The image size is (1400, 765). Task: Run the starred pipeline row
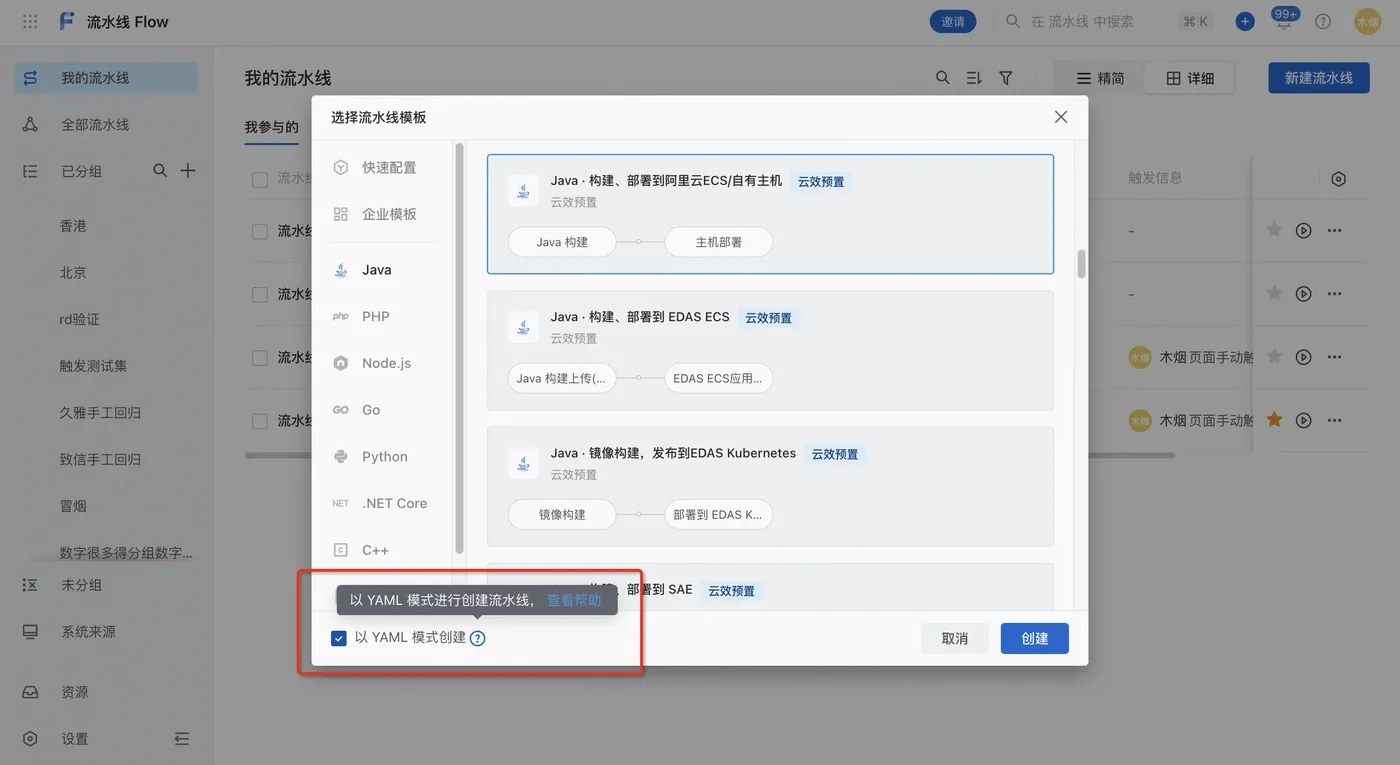pos(1303,420)
